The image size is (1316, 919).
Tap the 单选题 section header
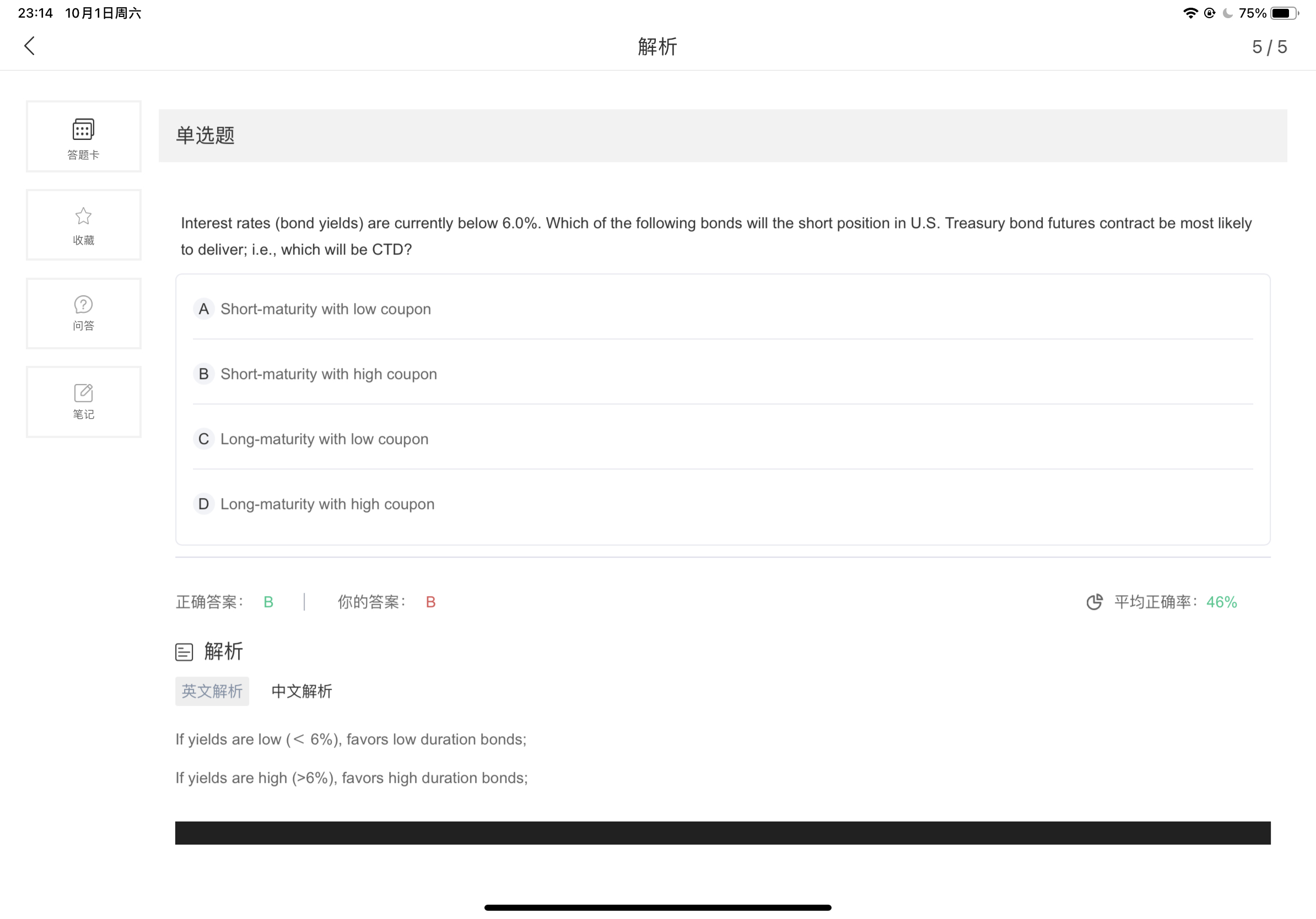pos(205,136)
